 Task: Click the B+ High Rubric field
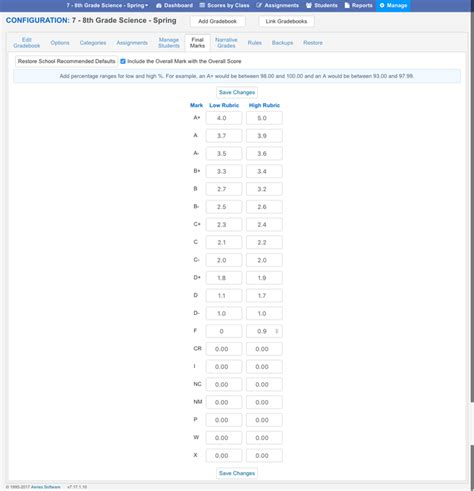(x=264, y=171)
